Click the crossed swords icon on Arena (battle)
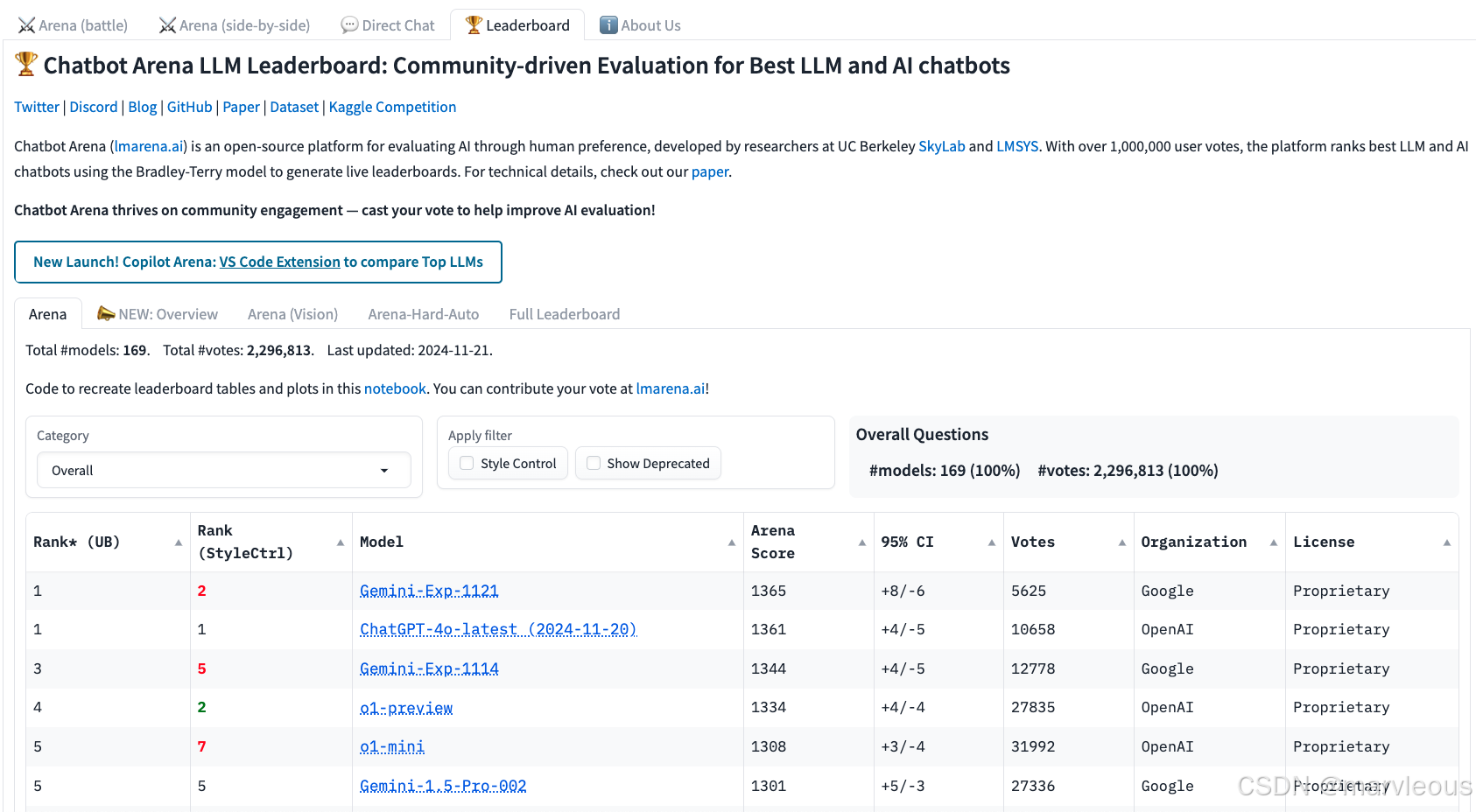1476x812 pixels. [x=26, y=25]
